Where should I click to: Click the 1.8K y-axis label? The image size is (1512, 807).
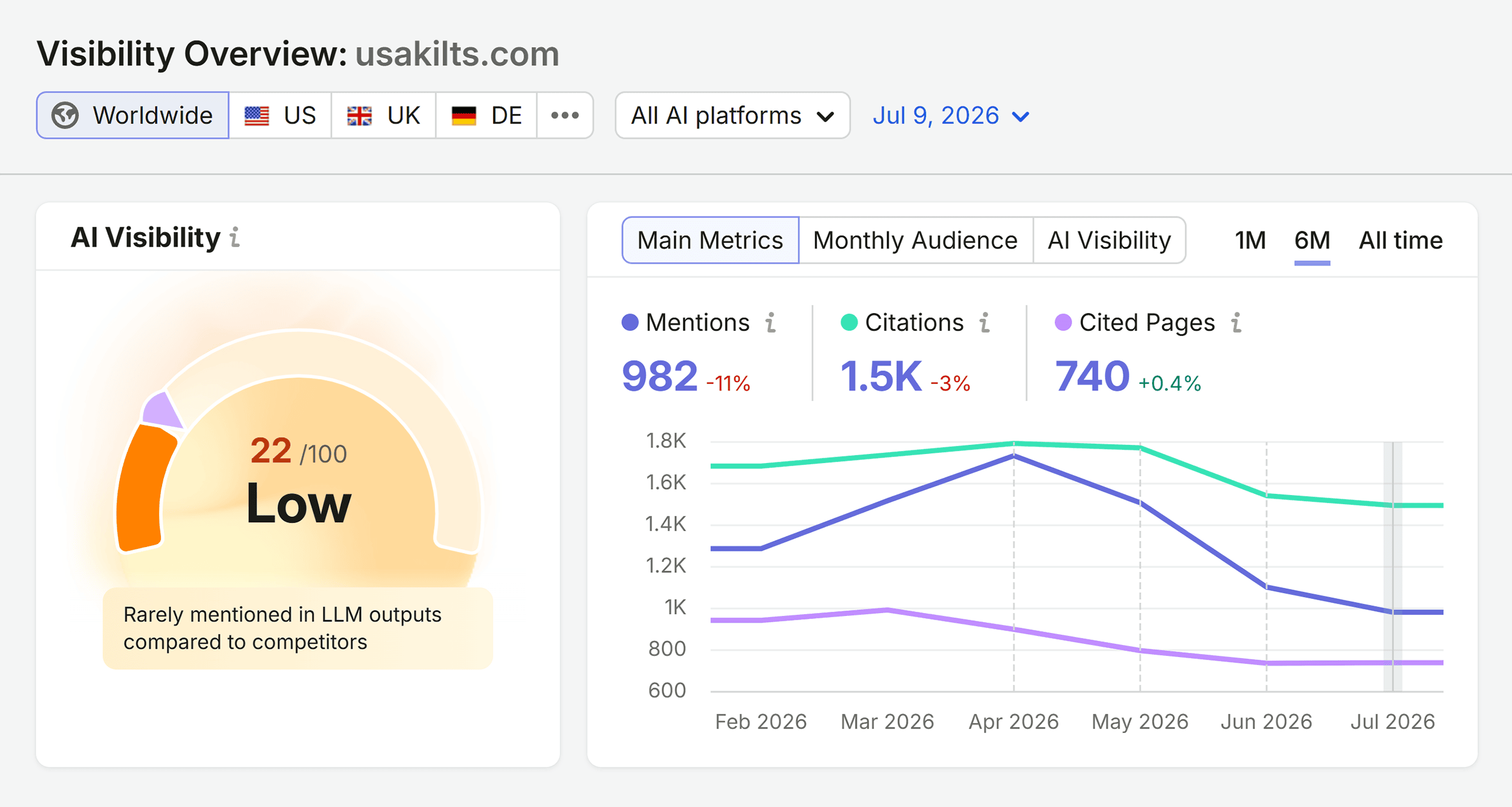tap(666, 441)
